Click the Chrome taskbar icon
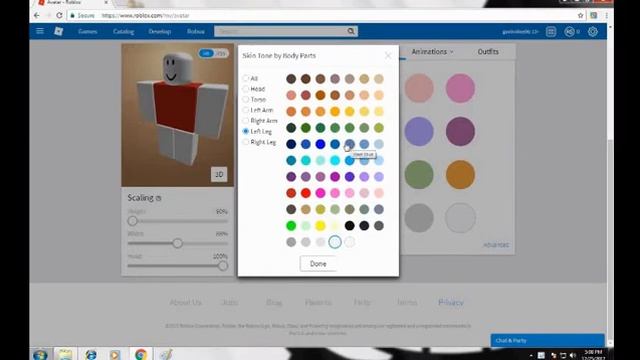 (x=141, y=354)
